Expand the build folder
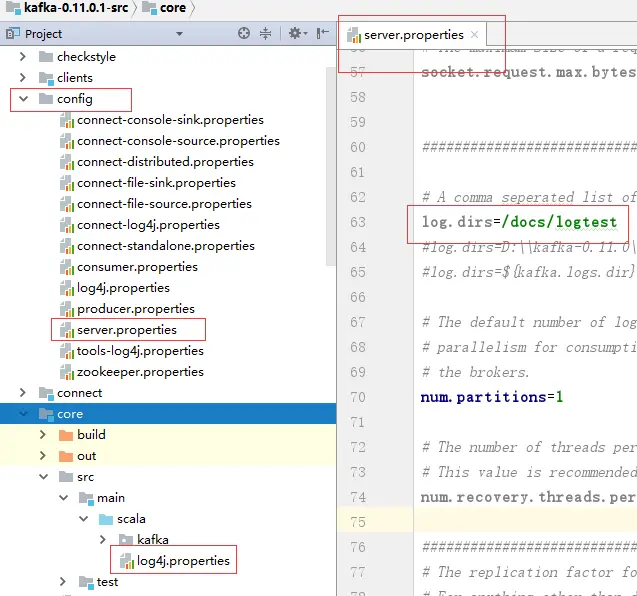The image size is (637, 596). pyautogui.click(x=43, y=435)
